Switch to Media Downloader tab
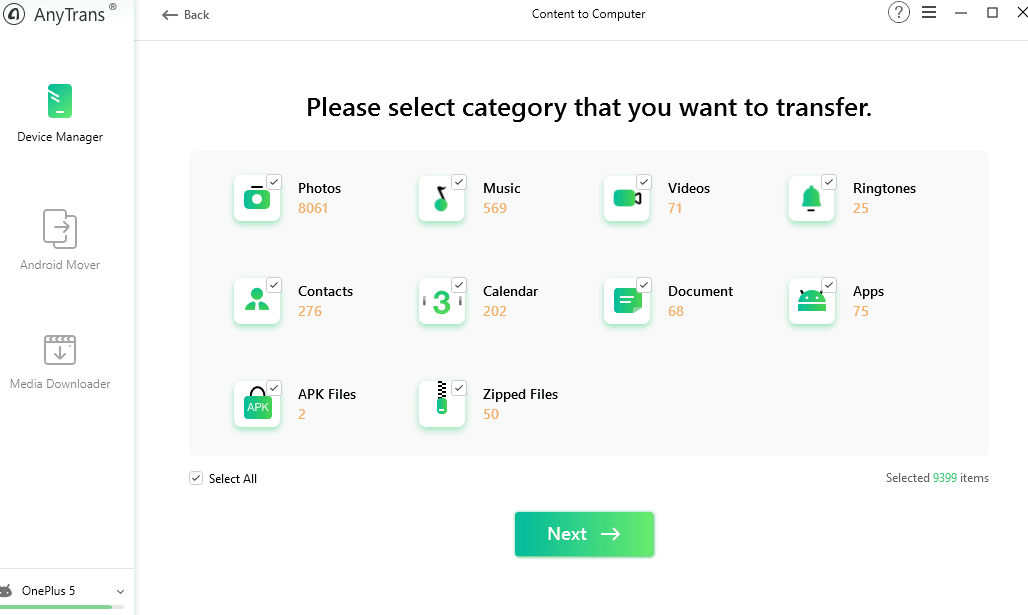Viewport: 1028px width, 615px height. pyautogui.click(x=60, y=362)
